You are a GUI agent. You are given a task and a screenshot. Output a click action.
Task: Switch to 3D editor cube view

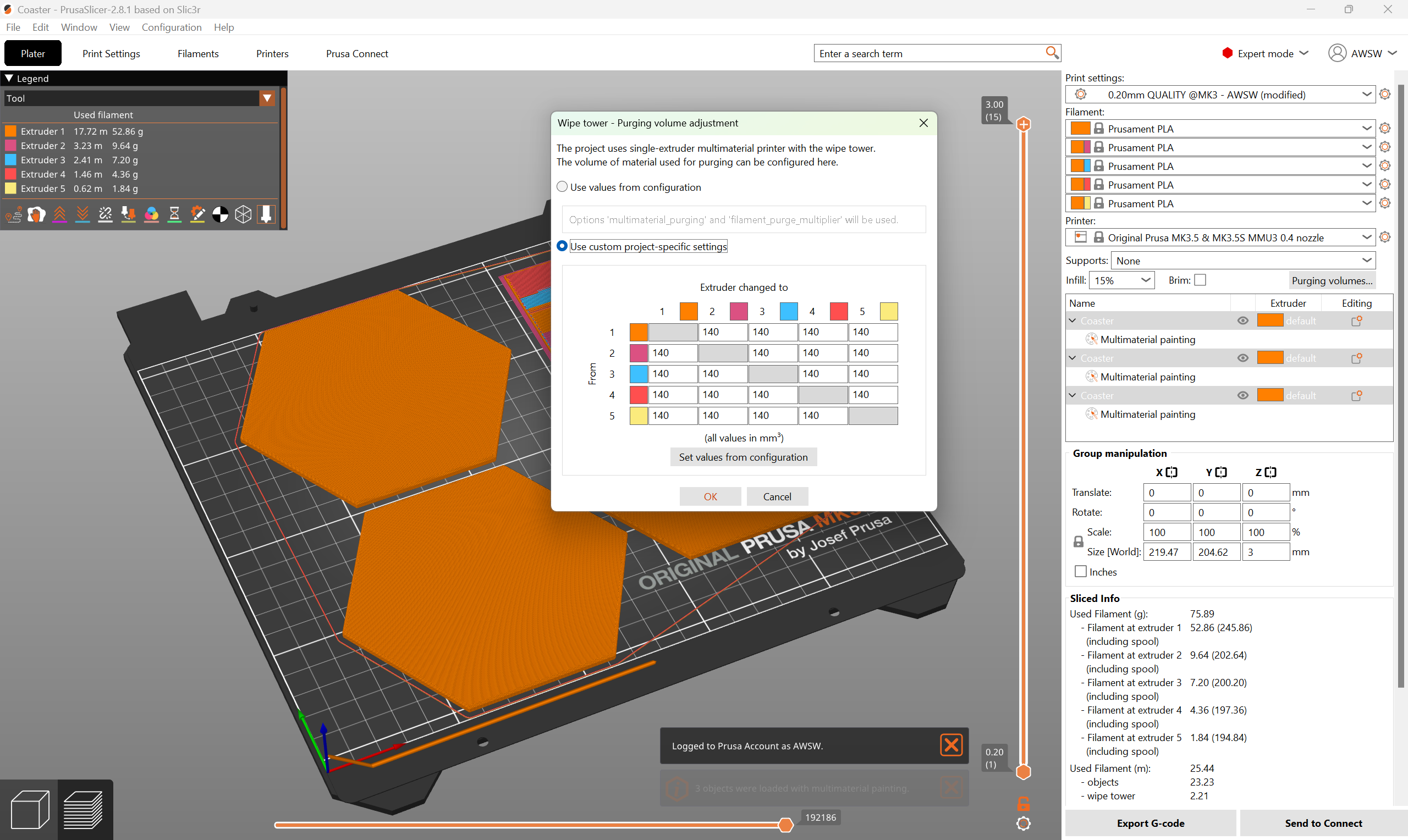pyautogui.click(x=30, y=809)
